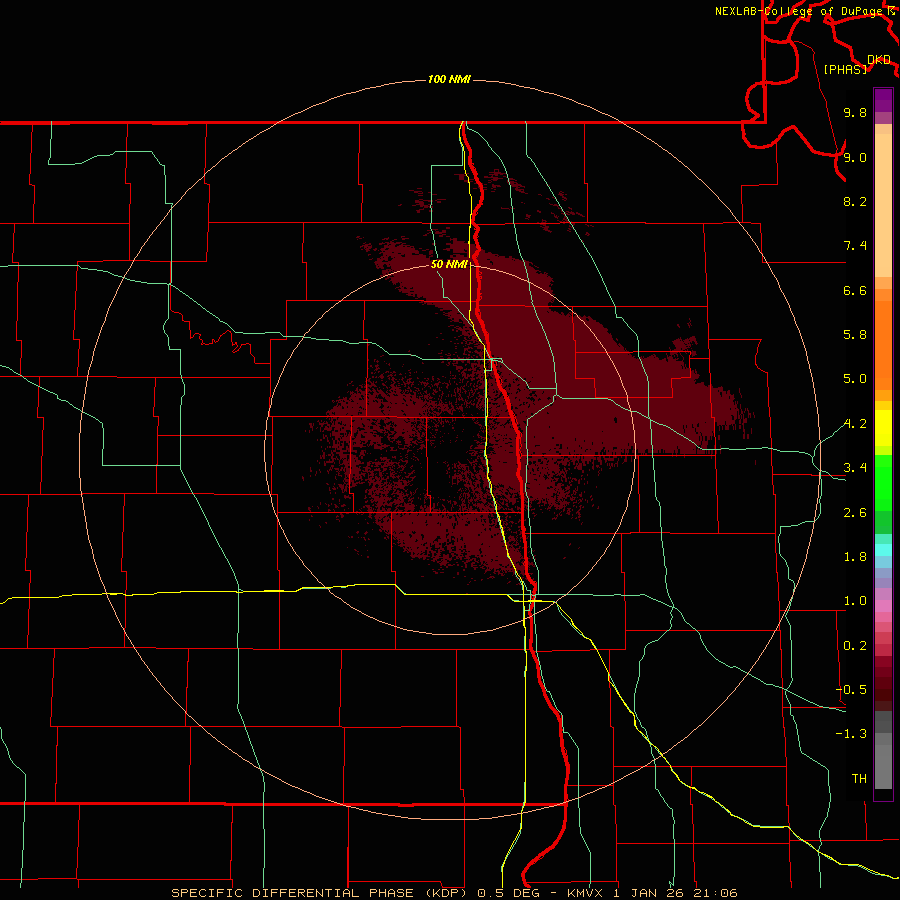Click the 21:06 timestamp in the caption
This screenshot has height=900, width=900.
tap(715, 893)
